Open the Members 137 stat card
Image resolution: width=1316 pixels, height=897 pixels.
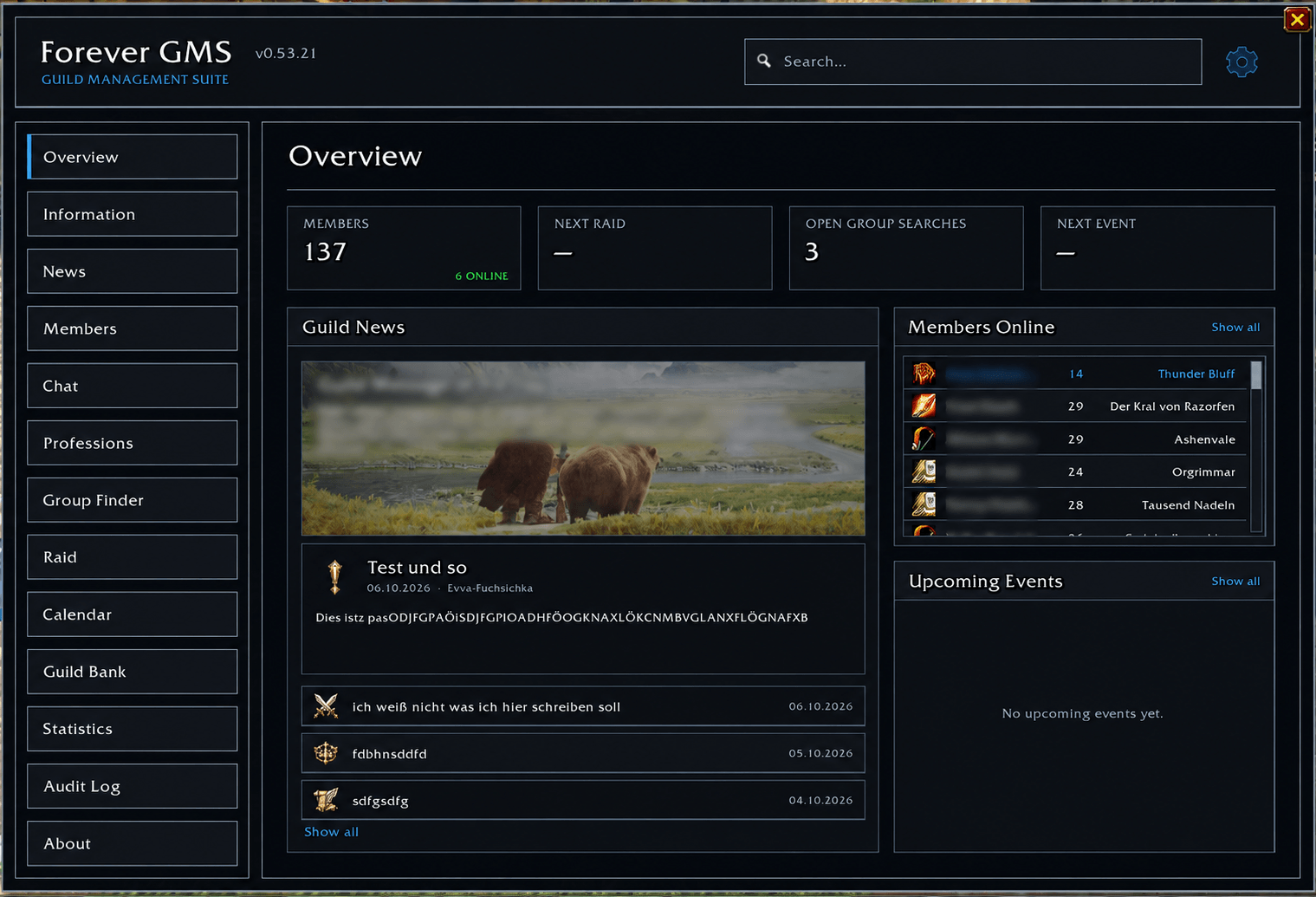pos(404,248)
